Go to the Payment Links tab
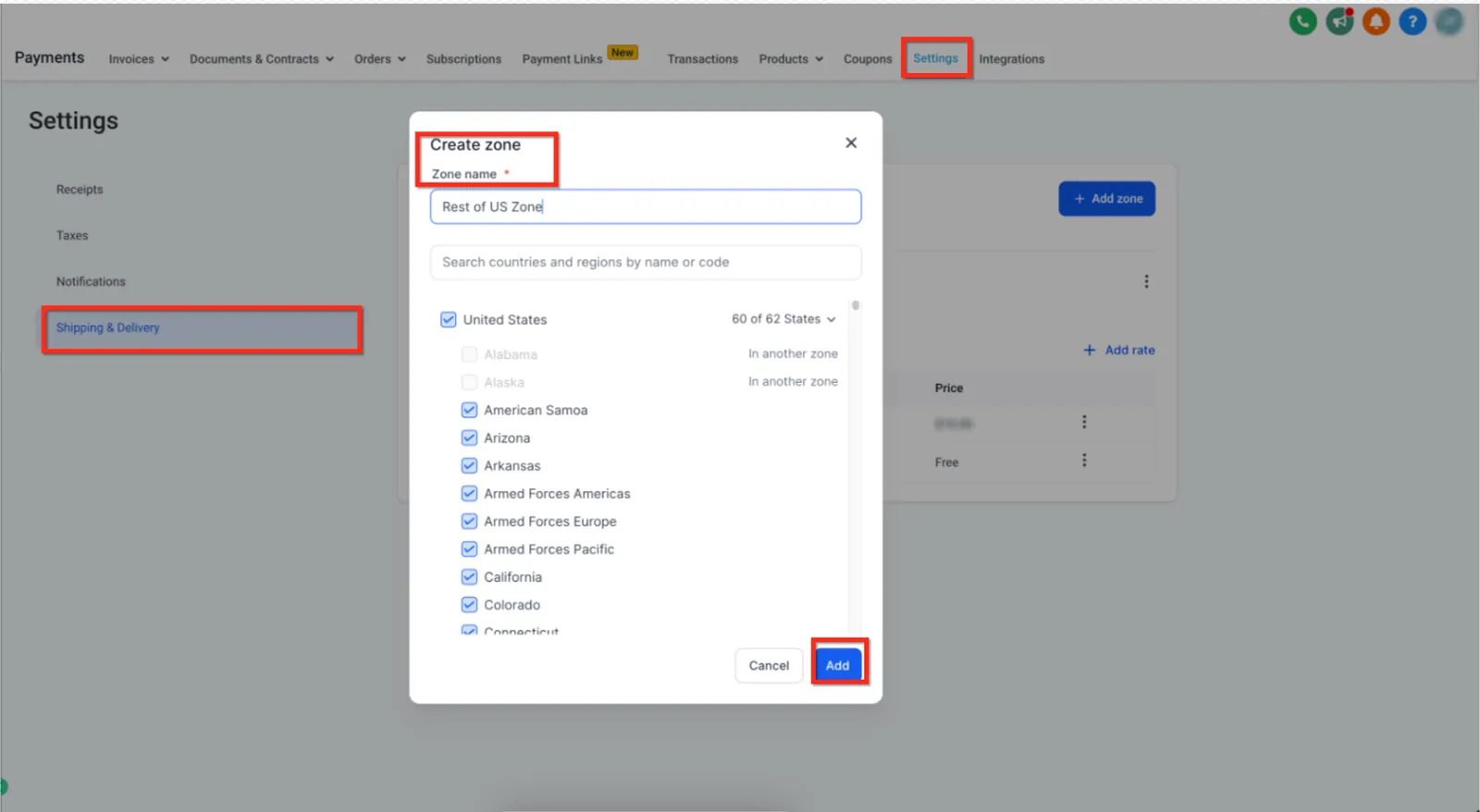1480x812 pixels. point(562,59)
